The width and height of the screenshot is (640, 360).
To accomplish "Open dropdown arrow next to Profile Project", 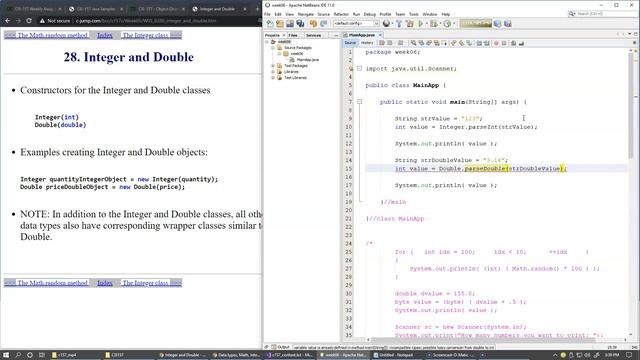I will click(454, 24).
